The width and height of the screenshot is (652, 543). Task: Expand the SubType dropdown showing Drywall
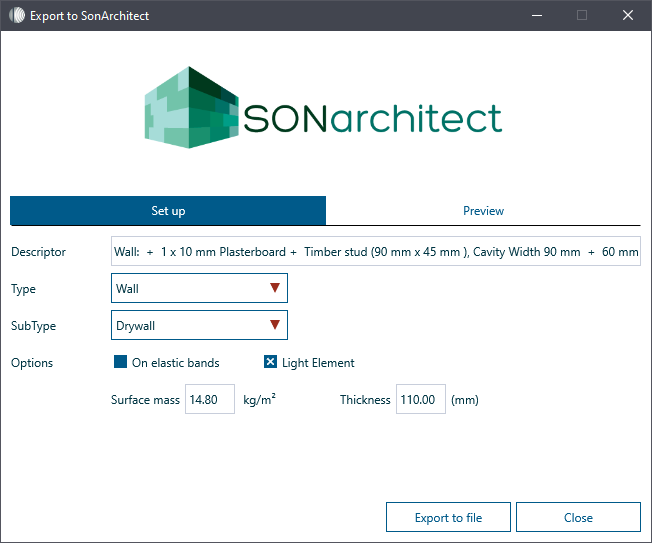199,325
